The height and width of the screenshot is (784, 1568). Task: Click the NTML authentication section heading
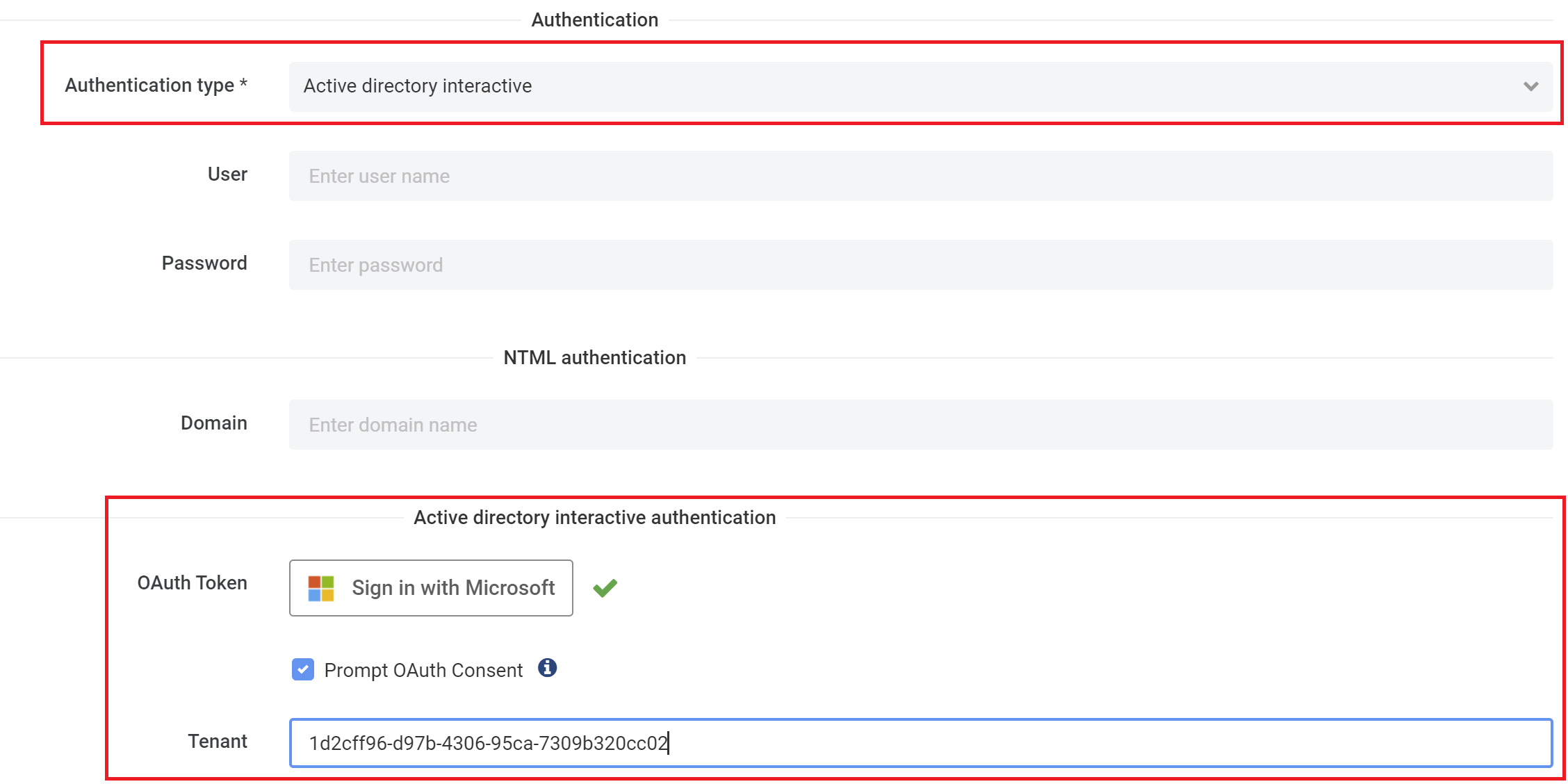point(594,357)
